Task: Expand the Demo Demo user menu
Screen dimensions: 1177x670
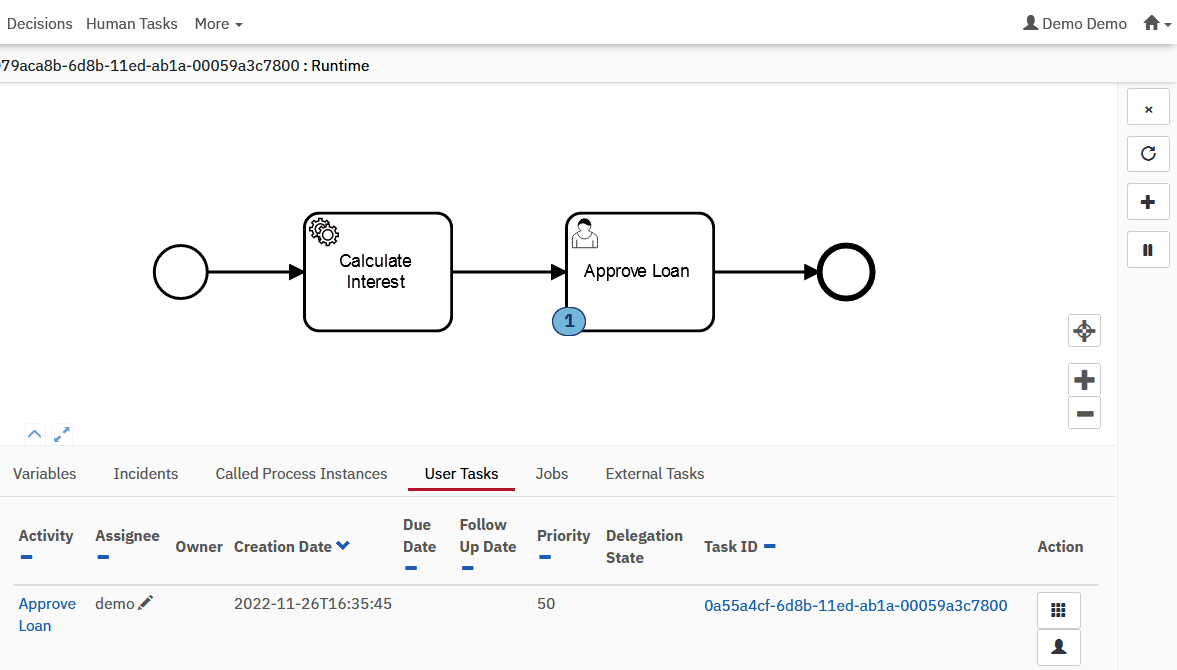Action: pyautogui.click(x=1075, y=24)
